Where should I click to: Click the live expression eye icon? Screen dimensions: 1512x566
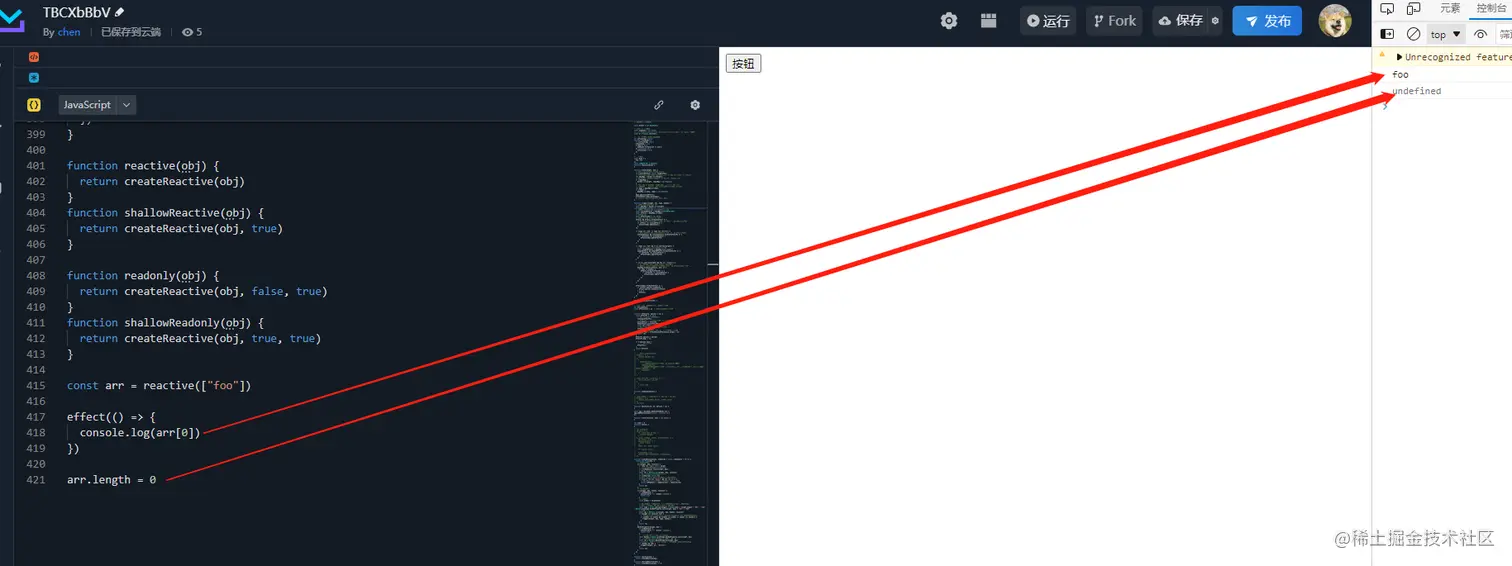pyautogui.click(x=1481, y=34)
